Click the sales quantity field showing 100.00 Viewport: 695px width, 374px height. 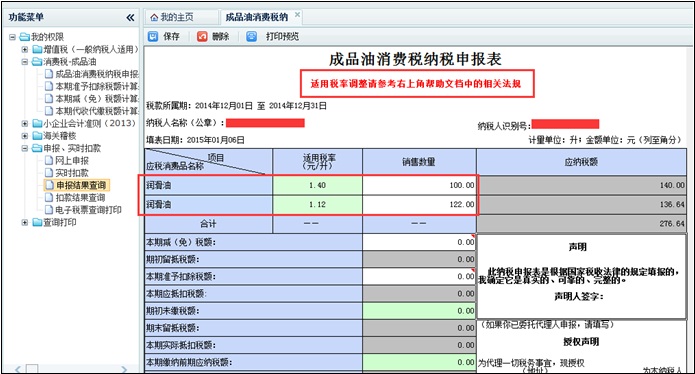(419, 185)
